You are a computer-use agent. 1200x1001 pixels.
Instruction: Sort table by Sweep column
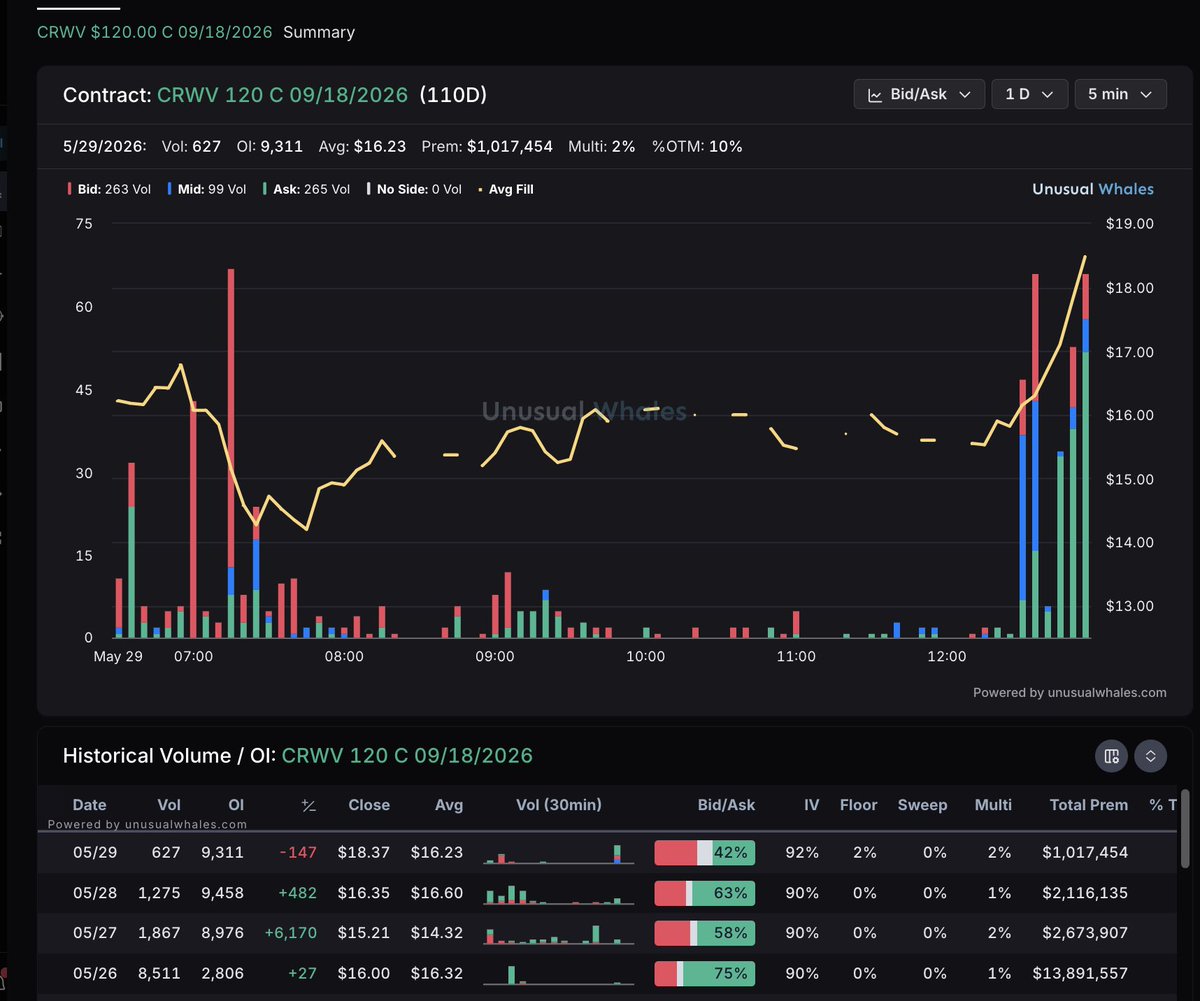922,804
